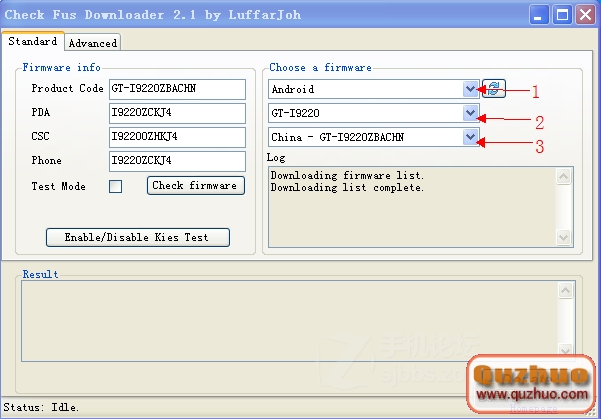Image resolution: width=601 pixels, height=419 pixels.
Task: Refresh the firmware list with the refresh icon
Action: coord(494,89)
